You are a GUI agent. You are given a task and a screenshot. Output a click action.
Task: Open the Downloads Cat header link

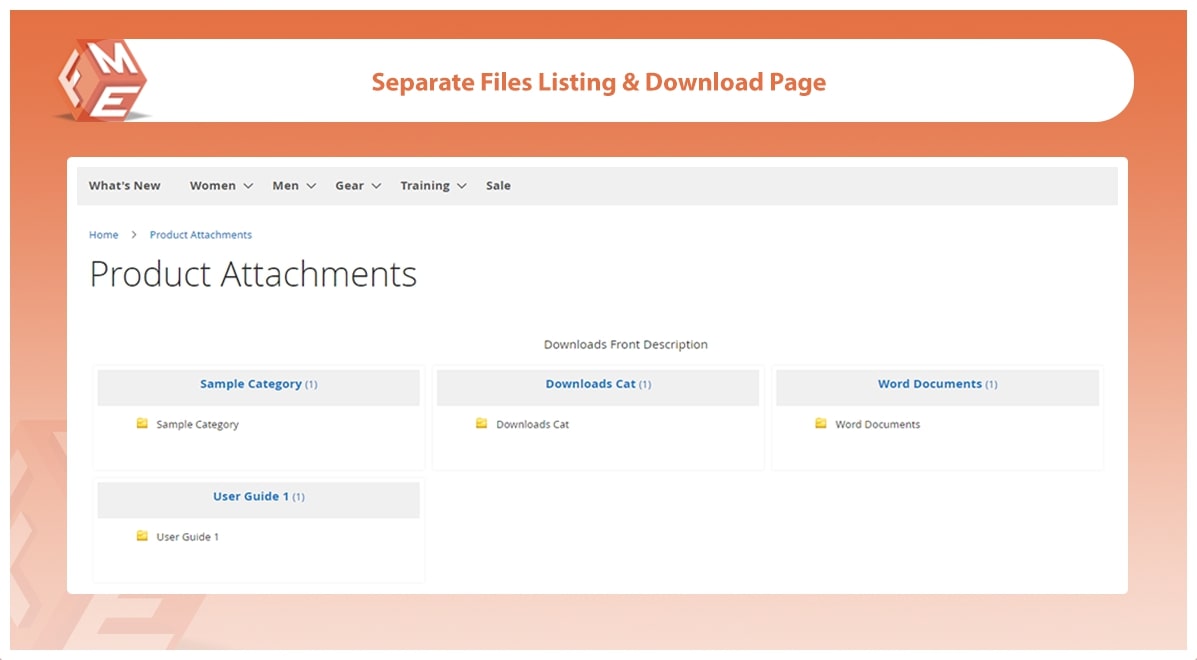590,384
